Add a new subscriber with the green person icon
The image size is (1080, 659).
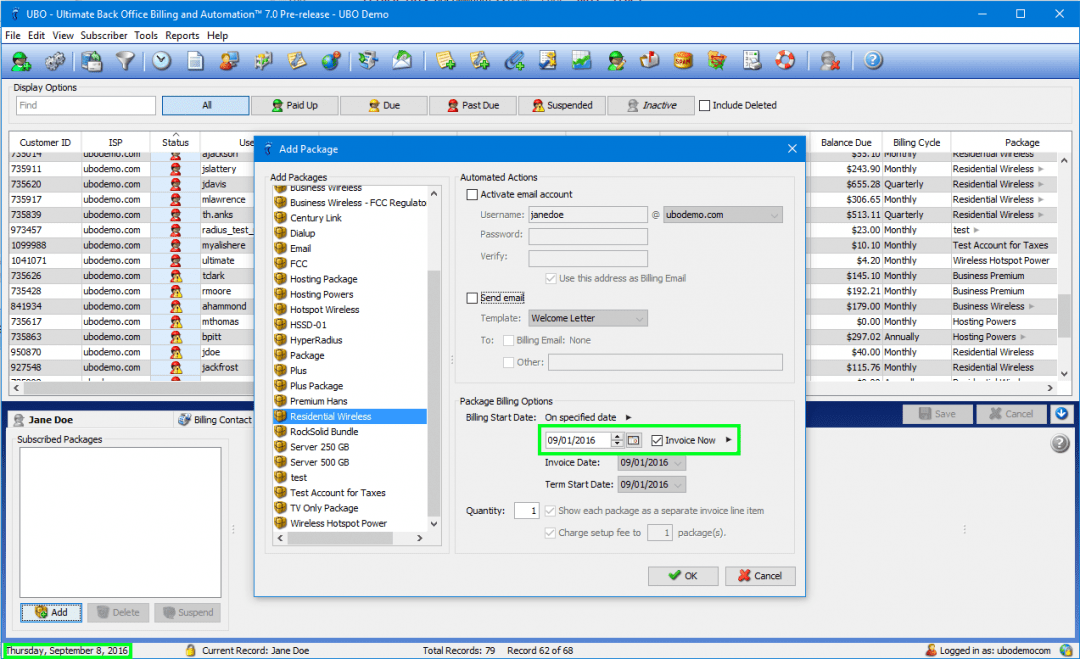[x=20, y=60]
